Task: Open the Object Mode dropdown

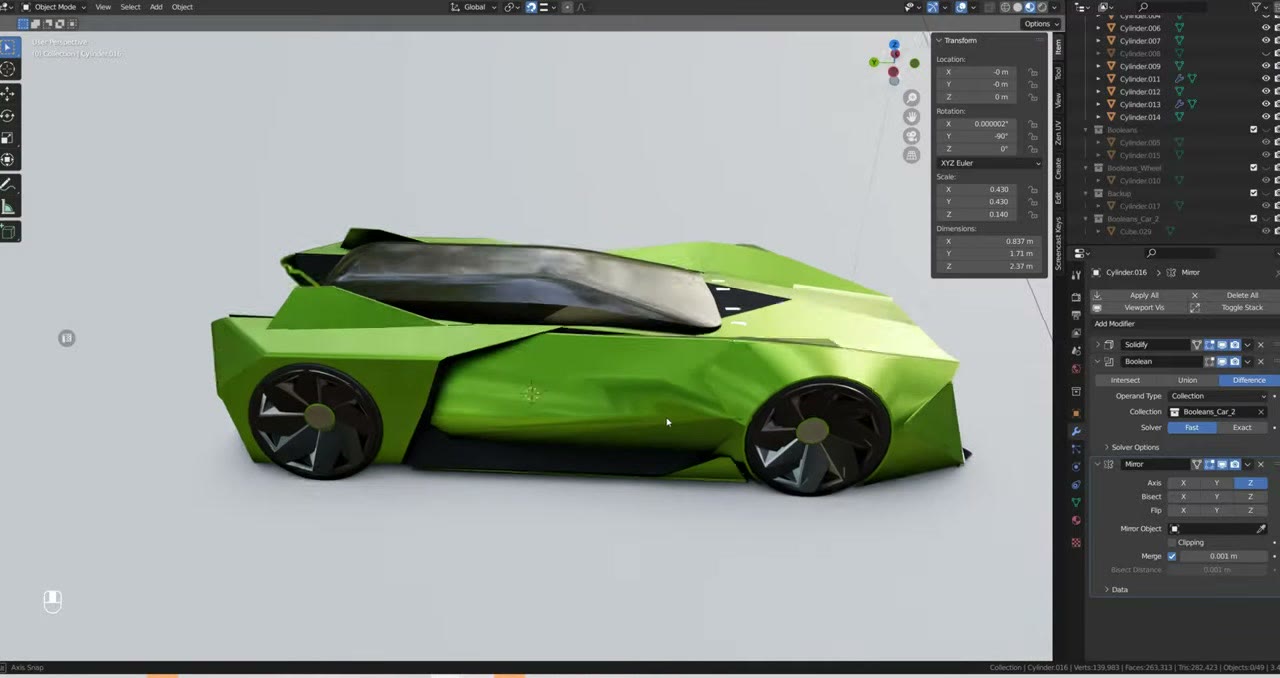Action: [x=52, y=7]
